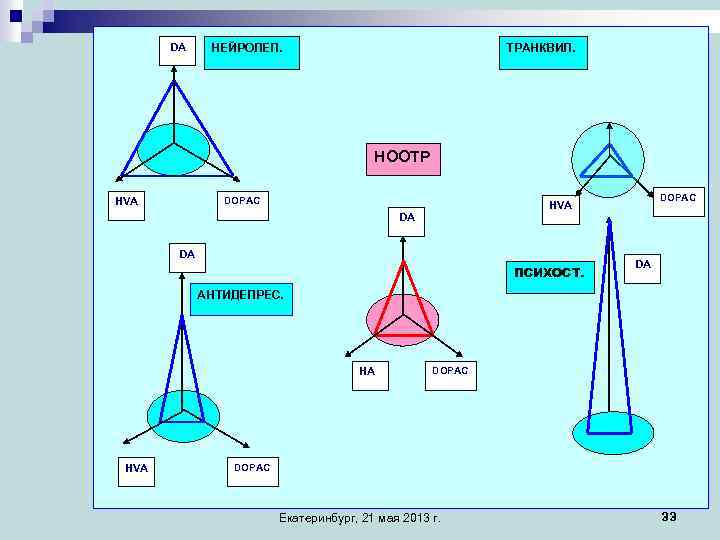Image resolution: width=720 pixels, height=540 pixels.
Task: Click the HA box of the nootropic diagram
Action: (x=370, y=376)
